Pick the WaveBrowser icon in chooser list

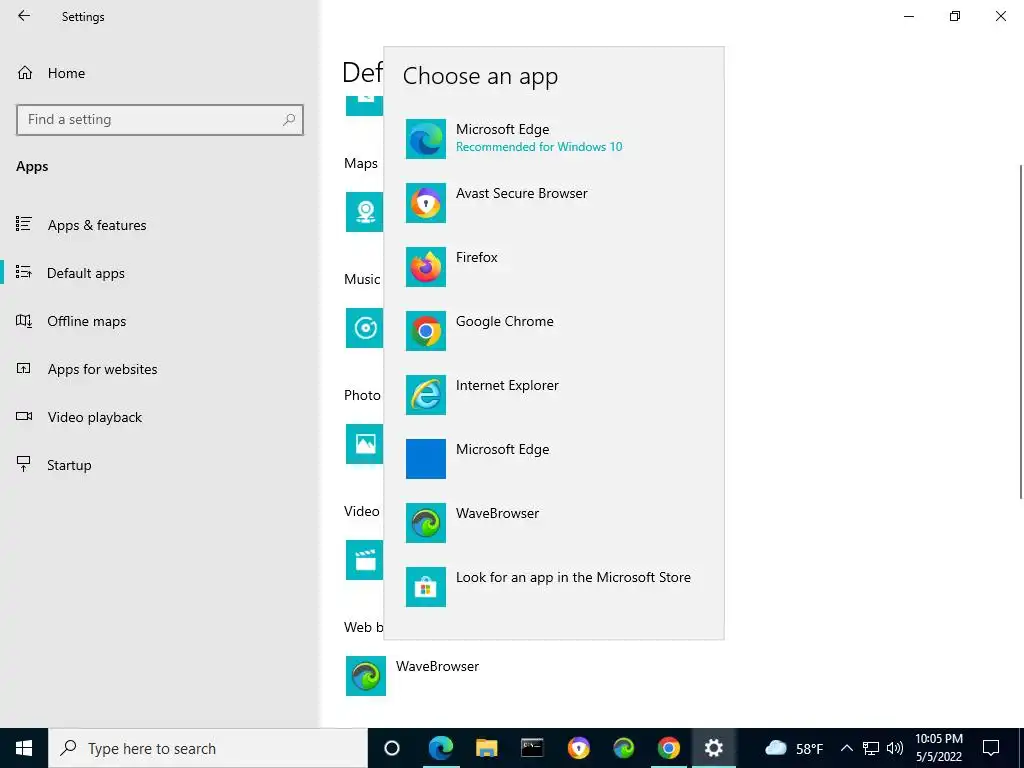pos(426,523)
